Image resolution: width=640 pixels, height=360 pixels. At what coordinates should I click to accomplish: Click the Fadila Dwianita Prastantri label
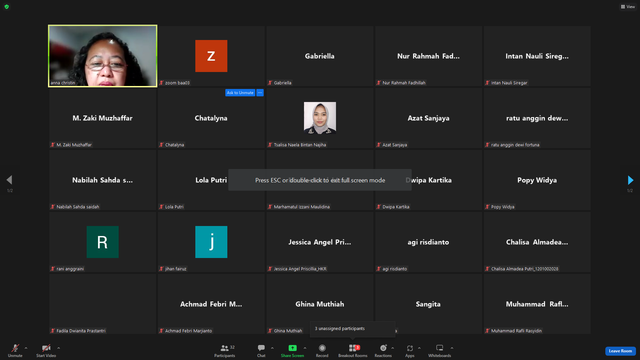point(81,331)
